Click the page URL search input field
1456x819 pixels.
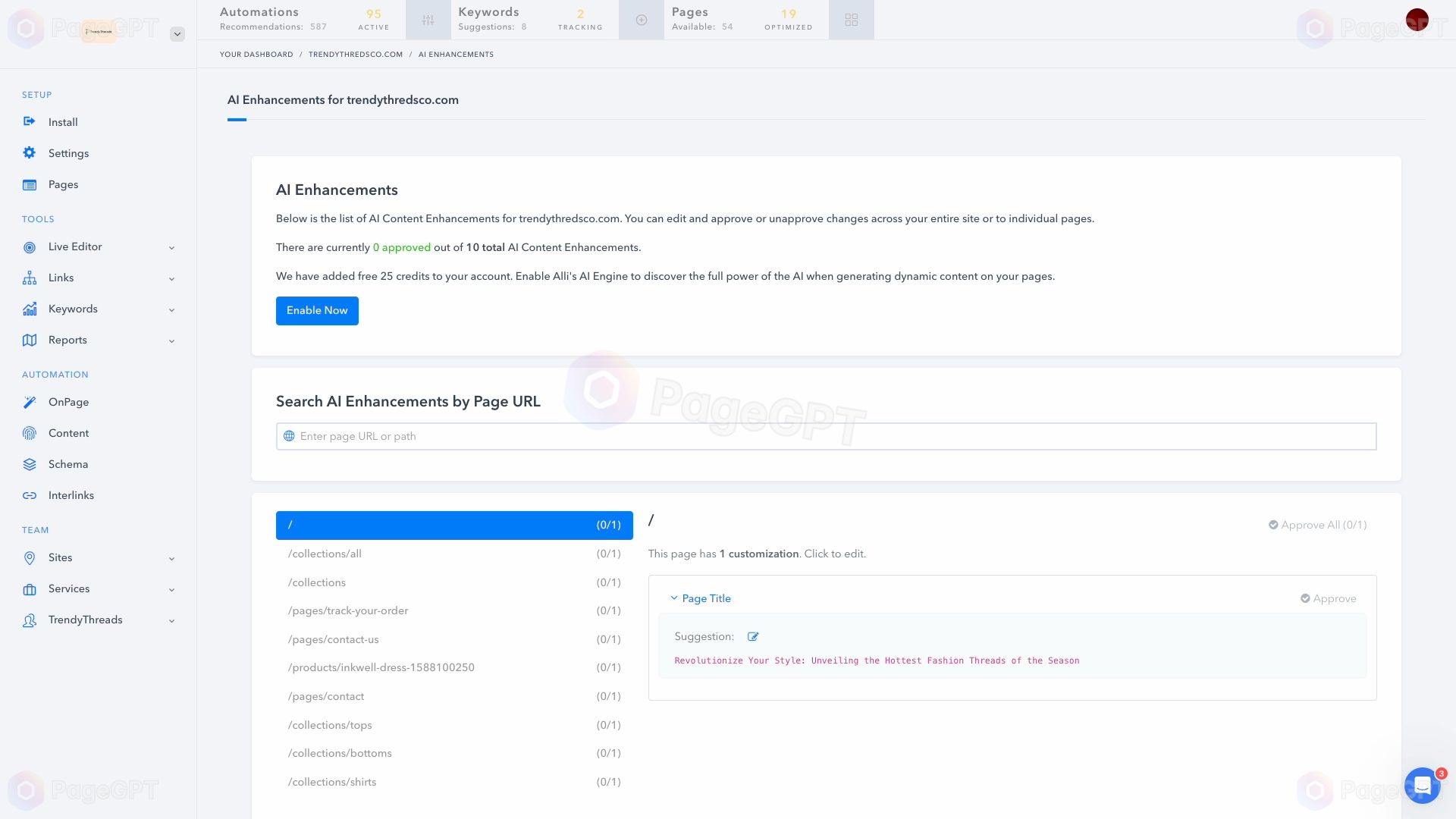coord(825,436)
